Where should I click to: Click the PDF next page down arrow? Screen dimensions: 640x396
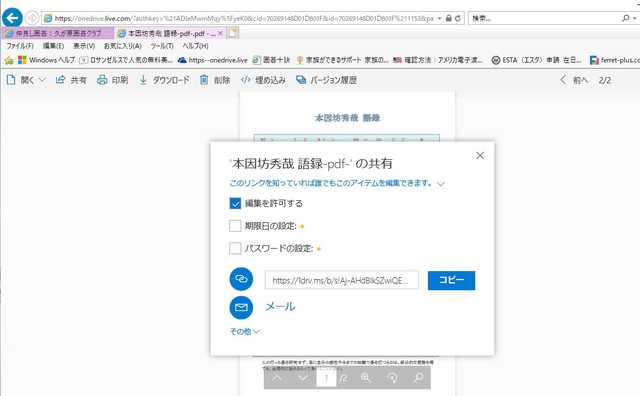point(303,378)
